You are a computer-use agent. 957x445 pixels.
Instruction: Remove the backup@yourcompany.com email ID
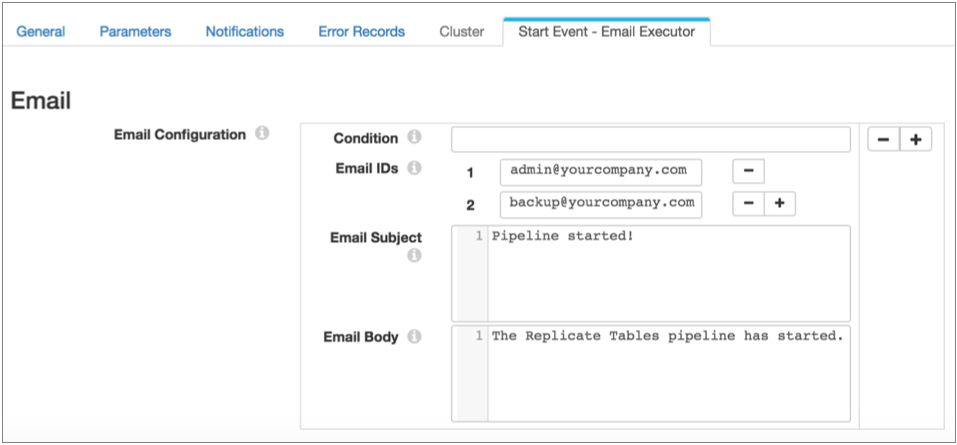(748, 204)
